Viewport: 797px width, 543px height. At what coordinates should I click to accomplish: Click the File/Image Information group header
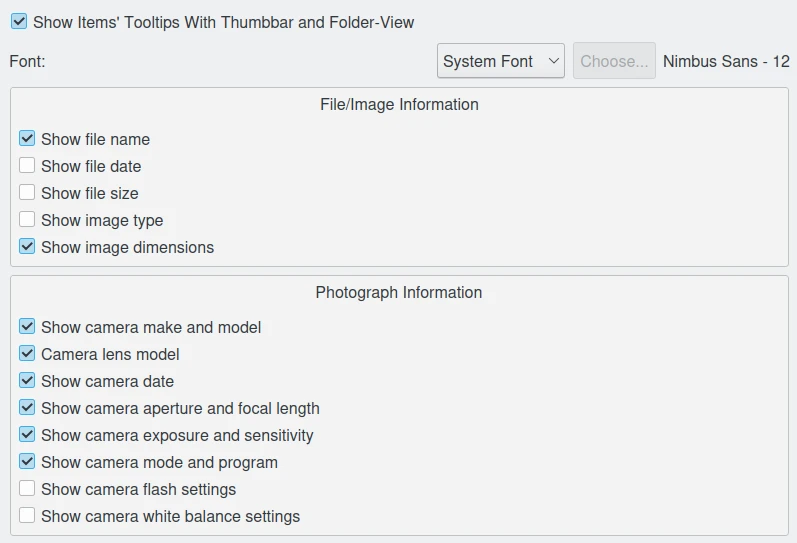click(x=399, y=104)
